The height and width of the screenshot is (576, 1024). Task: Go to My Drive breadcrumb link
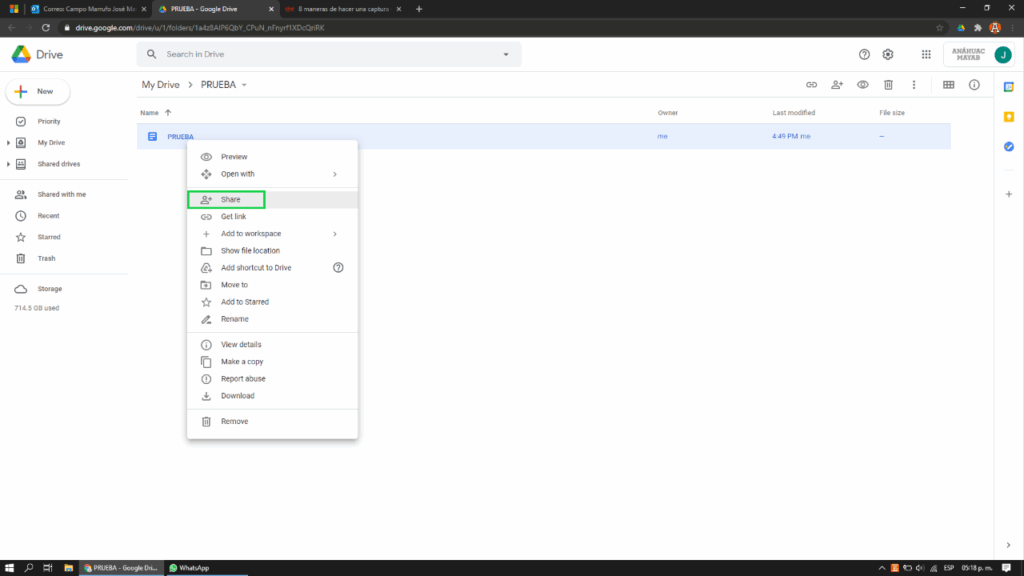point(160,85)
